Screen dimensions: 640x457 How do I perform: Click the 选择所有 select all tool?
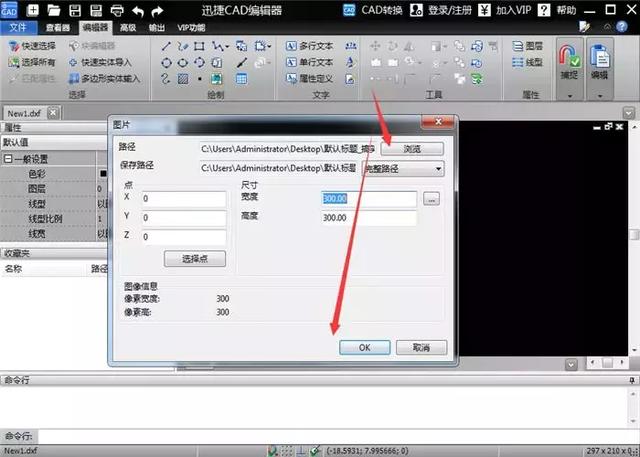32,62
